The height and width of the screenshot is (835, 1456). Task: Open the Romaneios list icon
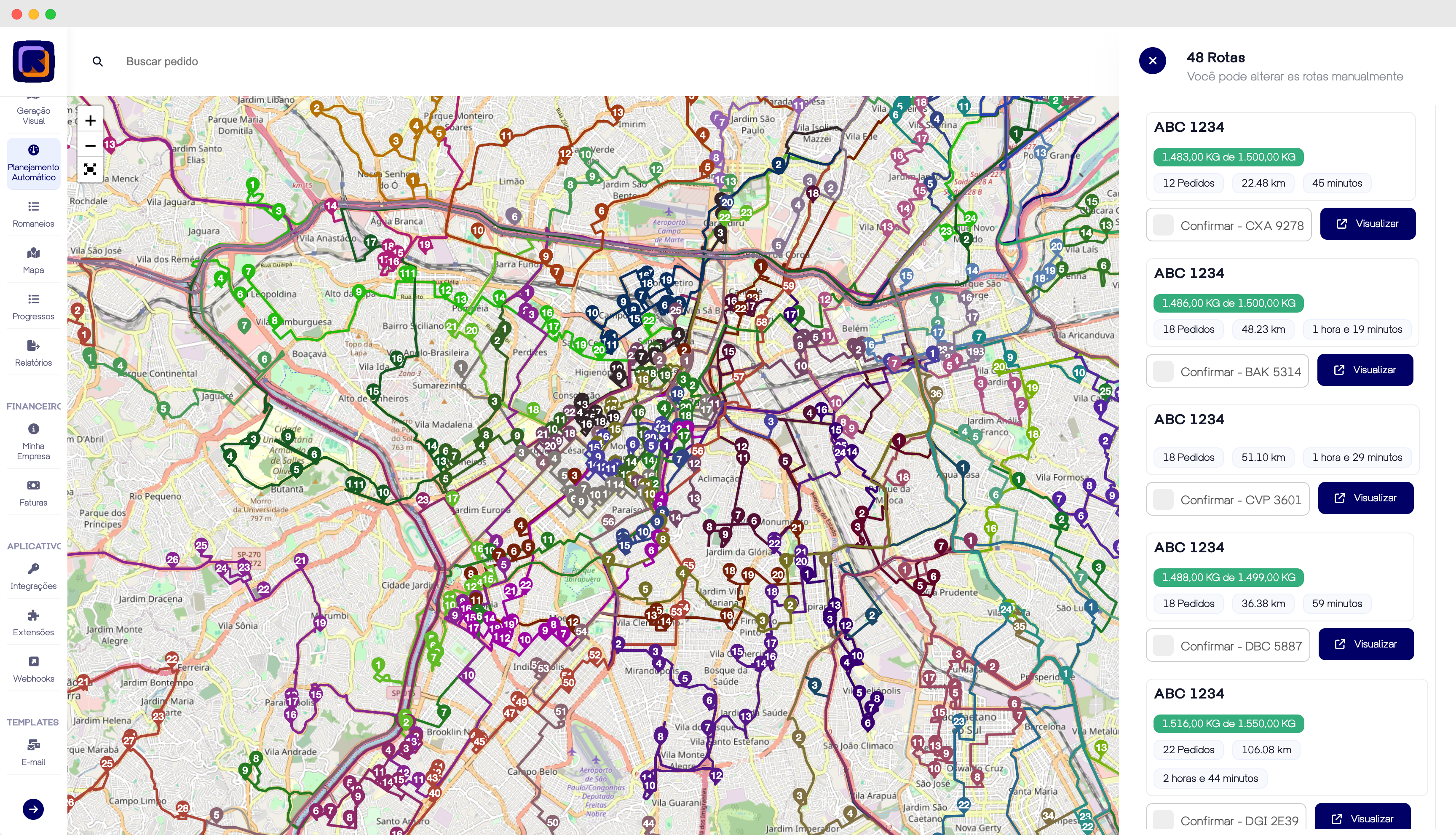pyautogui.click(x=34, y=206)
